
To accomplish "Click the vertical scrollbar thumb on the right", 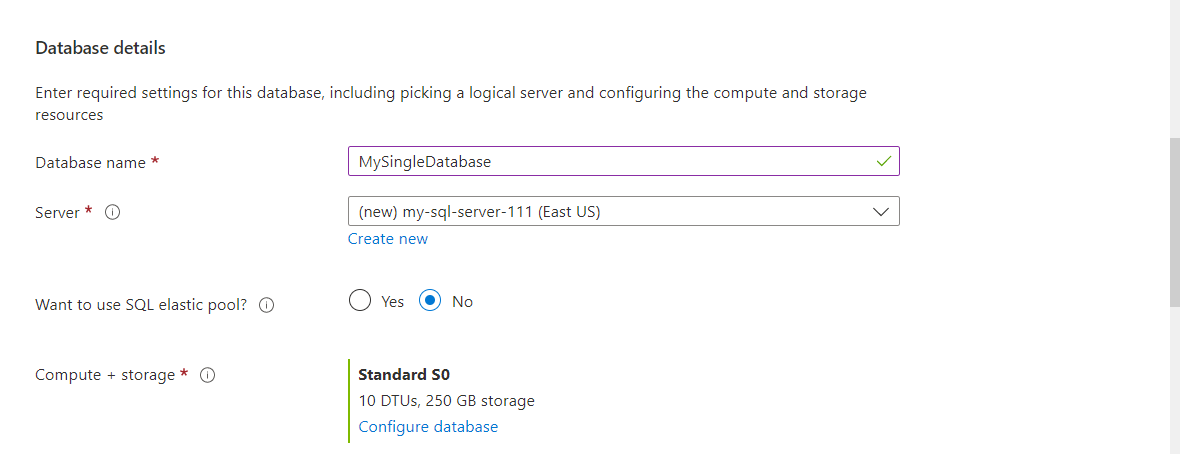I will pos(1175,222).
